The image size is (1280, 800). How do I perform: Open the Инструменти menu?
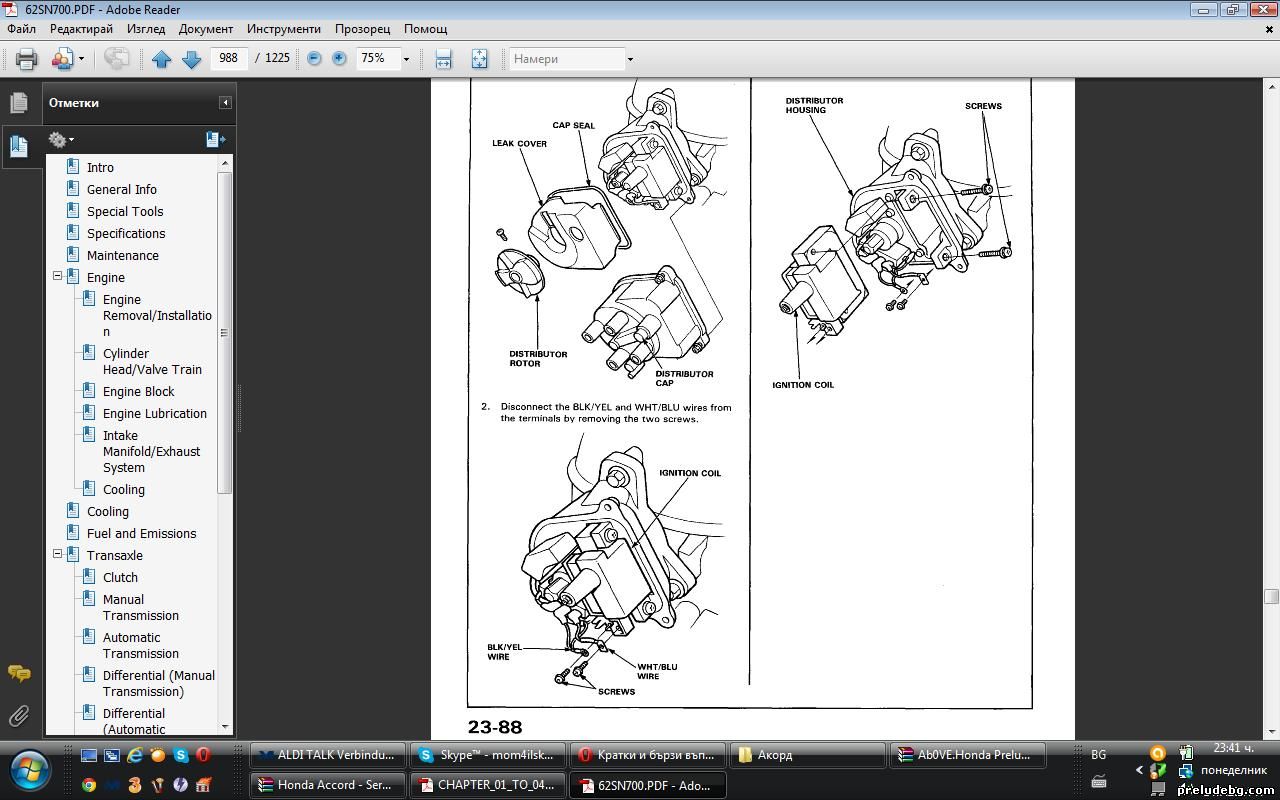[284, 29]
